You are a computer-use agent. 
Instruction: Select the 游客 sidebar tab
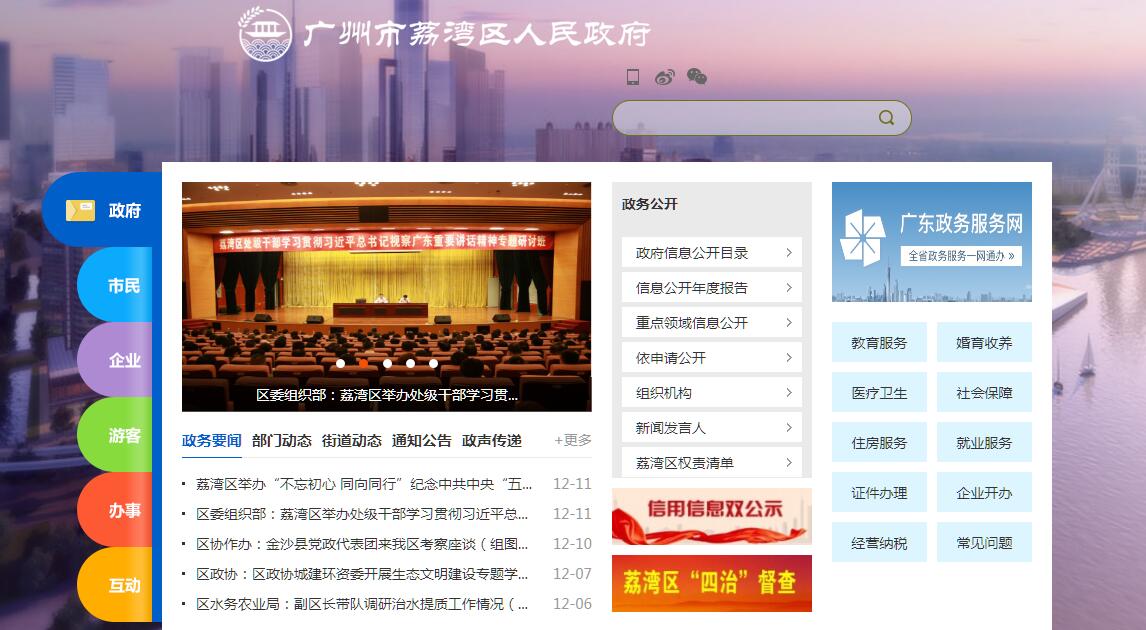(114, 436)
